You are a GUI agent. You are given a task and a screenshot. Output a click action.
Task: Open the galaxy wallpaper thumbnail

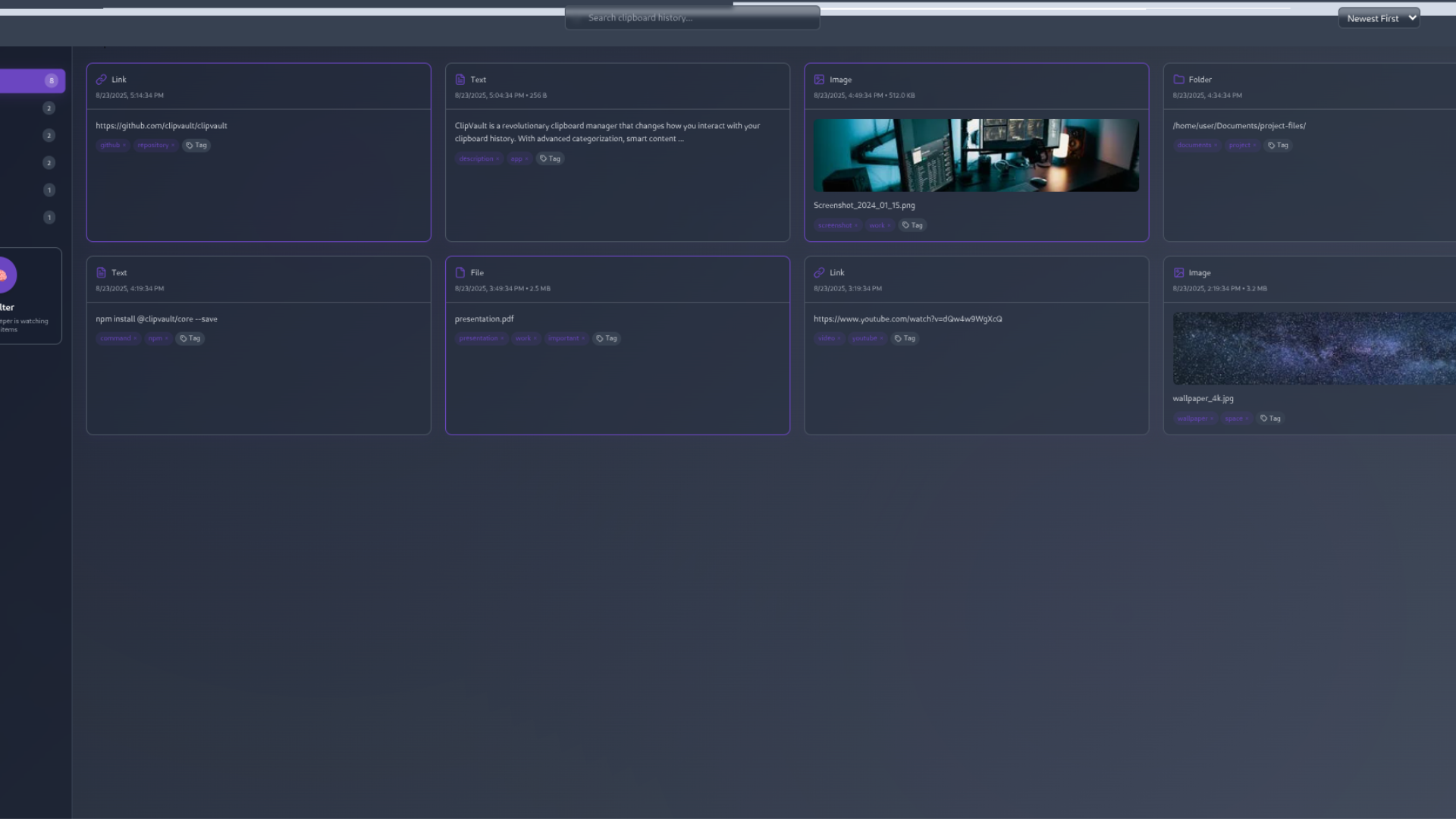pyautogui.click(x=1313, y=349)
